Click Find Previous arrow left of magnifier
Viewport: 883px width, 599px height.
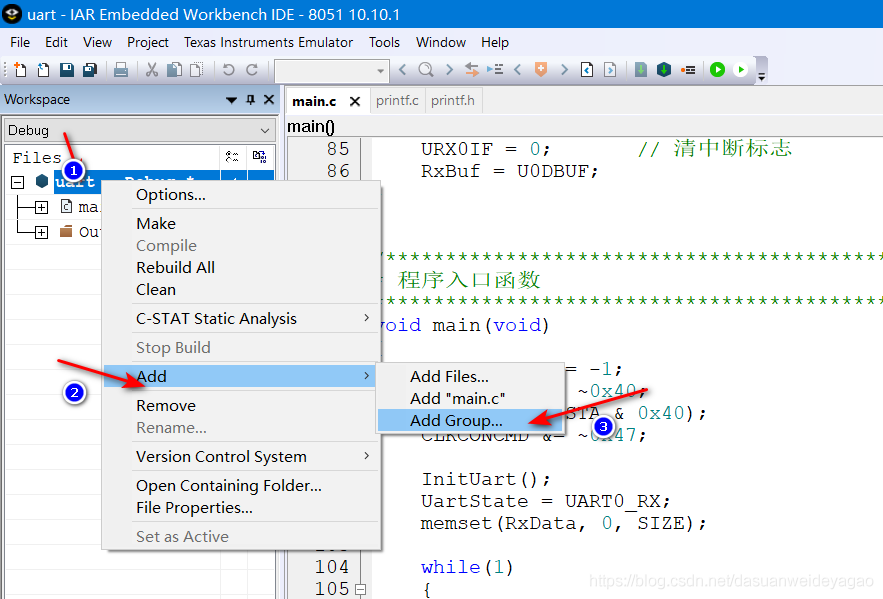pyautogui.click(x=402, y=70)
